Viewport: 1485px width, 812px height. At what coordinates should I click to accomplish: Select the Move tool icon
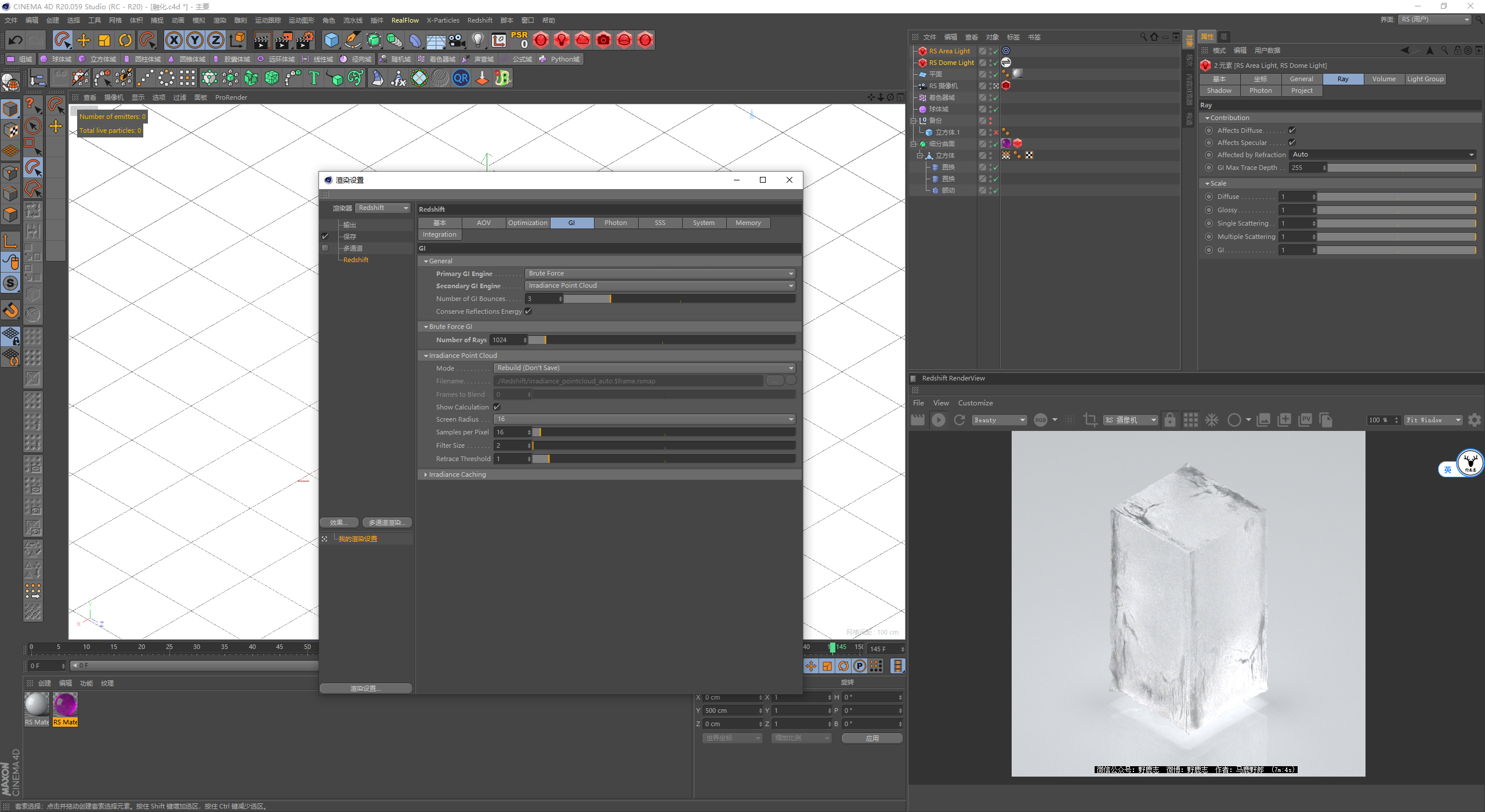(84, 40)
